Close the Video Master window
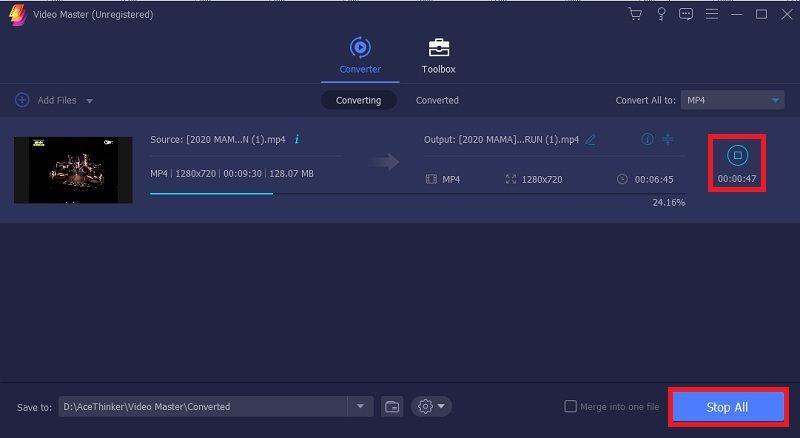Image resolution: width=800 pixels, height=438 pixels. click(x=787, y=14)
